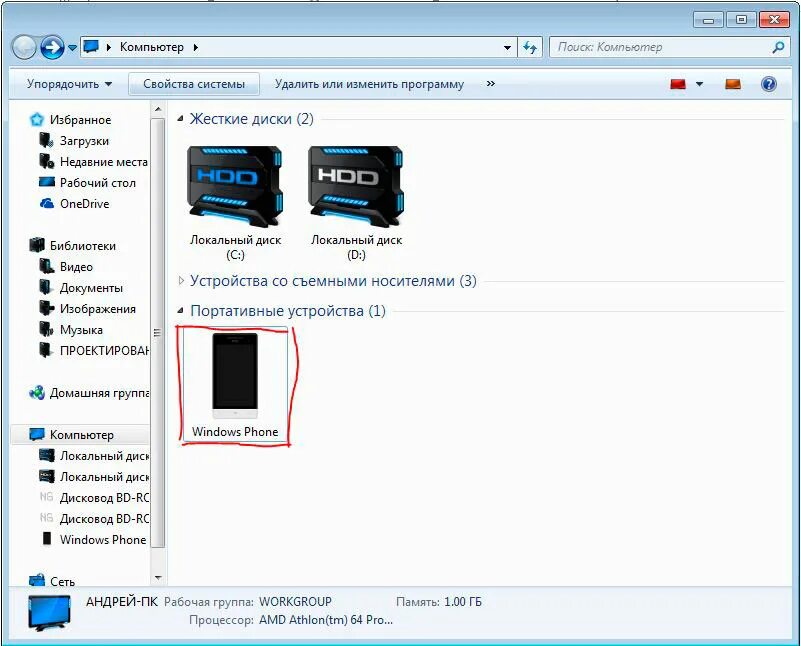Click the Windows Phone label text

[x=235, y=432]
